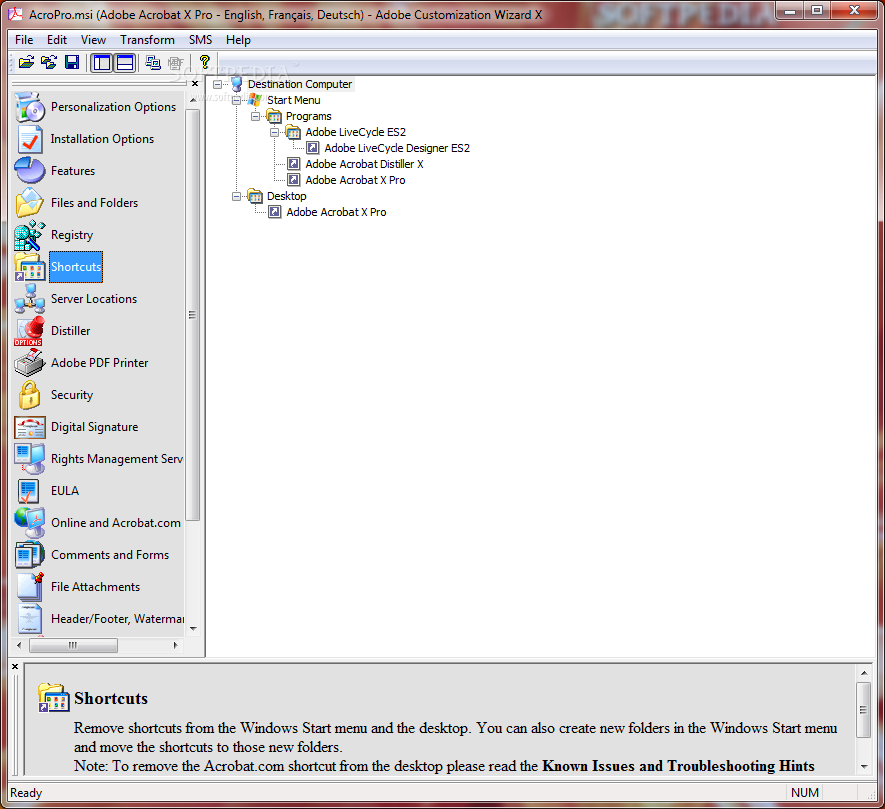The image size is (885, 809).
Task: Open the Edit menu
Action: (x=56, y=40)
